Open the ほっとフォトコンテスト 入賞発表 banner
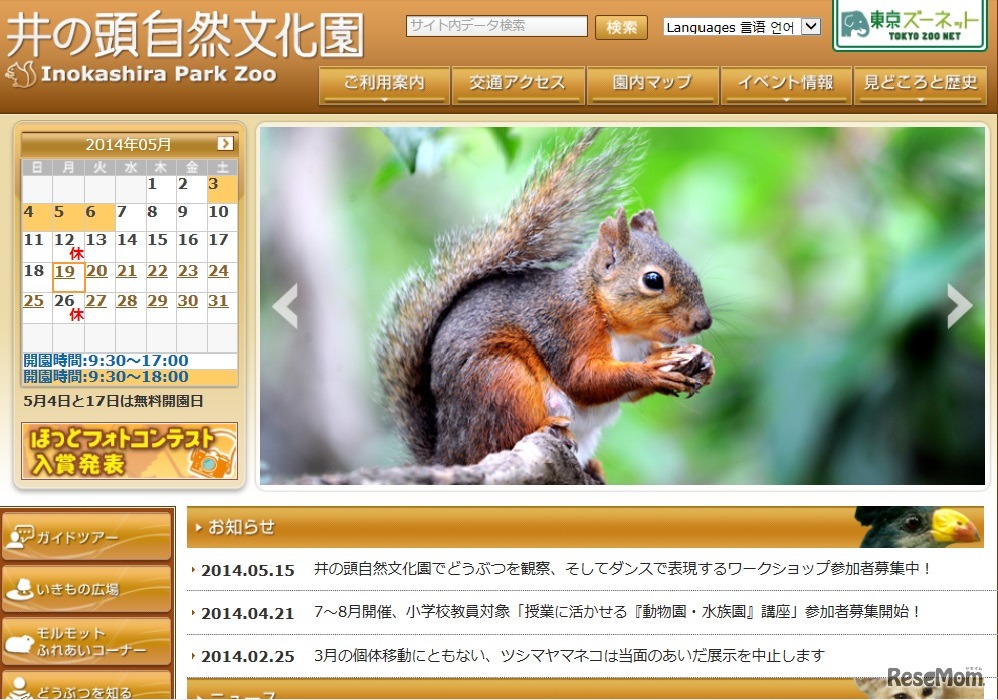Viewport: 998px width, 700px height. (130, 450)
